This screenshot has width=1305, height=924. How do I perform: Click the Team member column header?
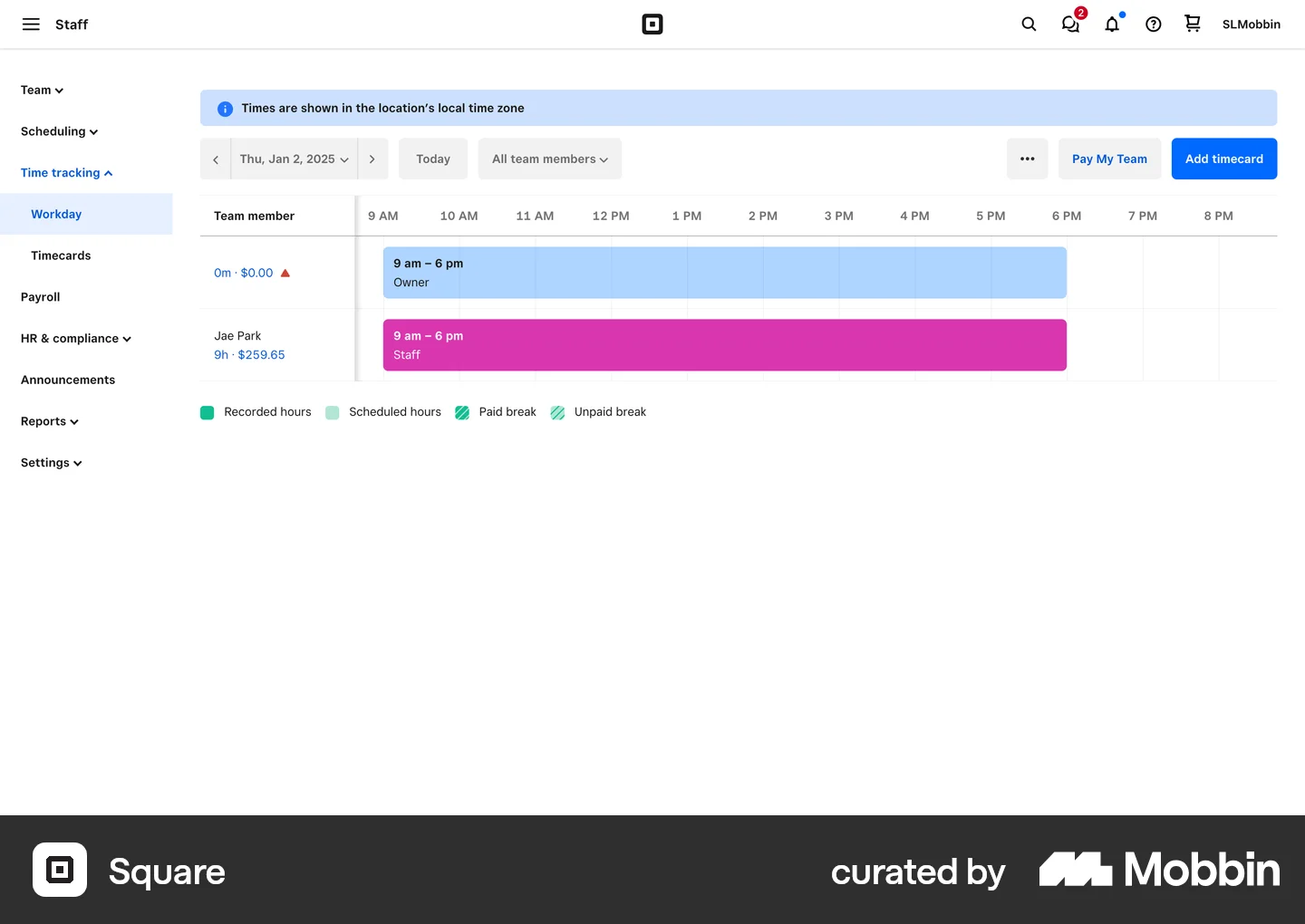coord(254,217)
